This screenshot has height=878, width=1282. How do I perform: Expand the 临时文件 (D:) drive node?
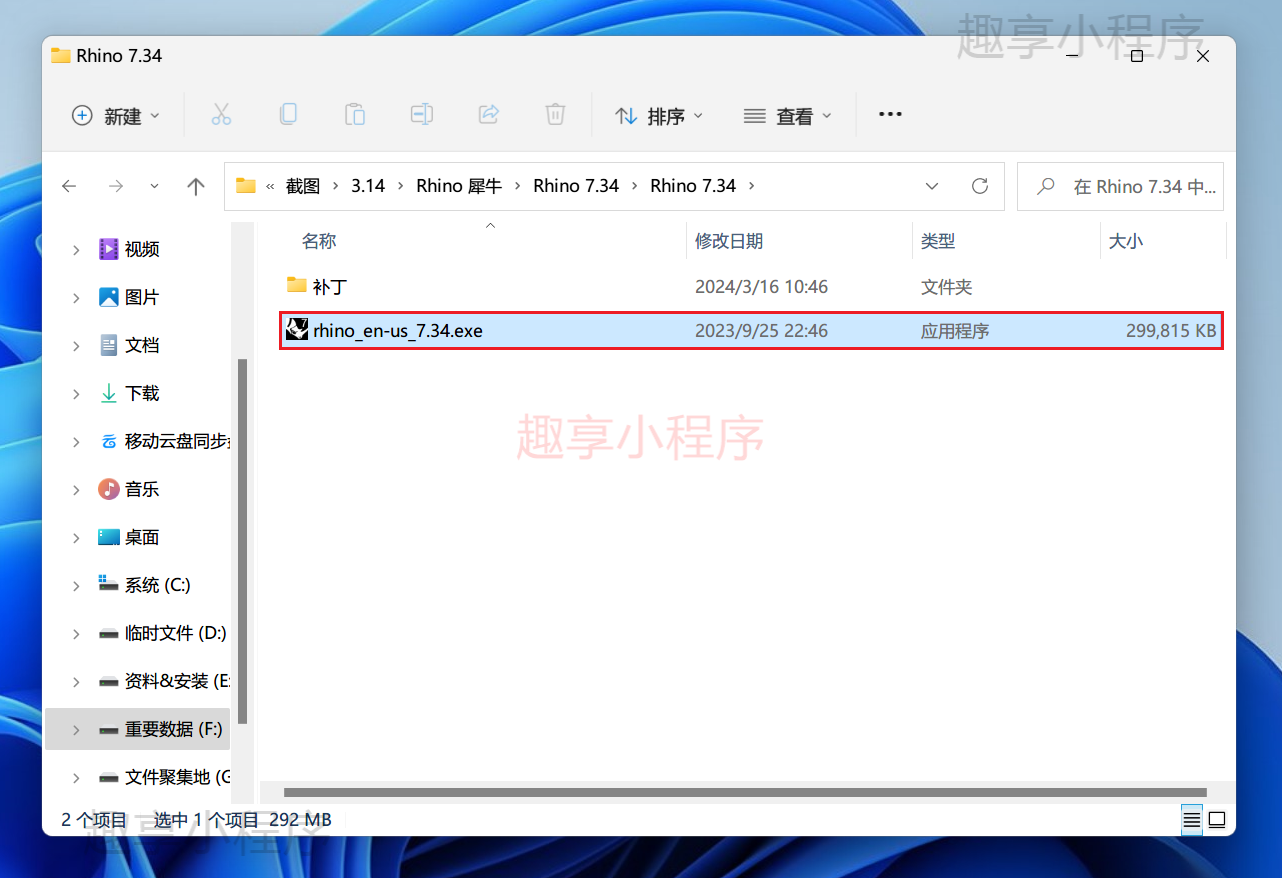point(76,633)
